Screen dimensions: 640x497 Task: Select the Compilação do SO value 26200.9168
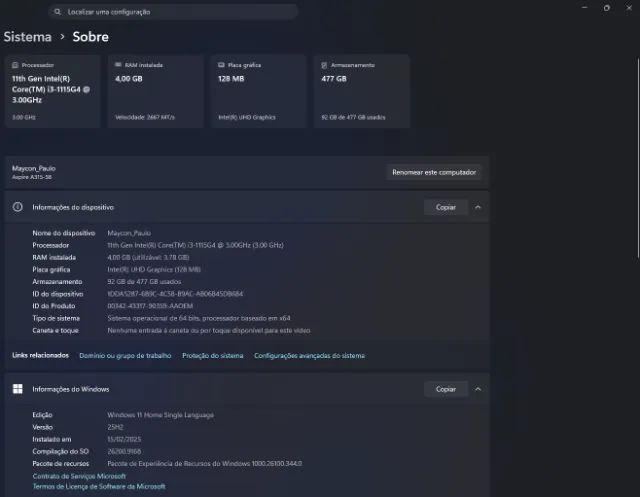pos(124,451)
